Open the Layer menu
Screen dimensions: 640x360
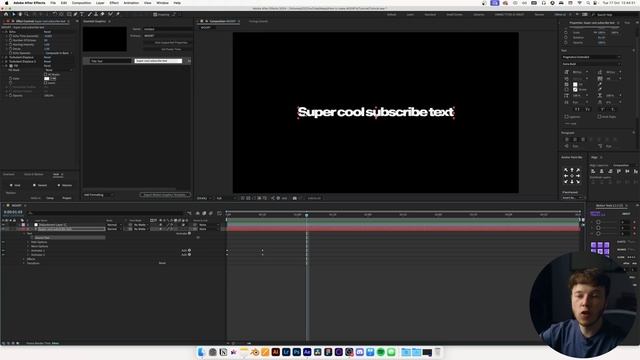(100, 3)
